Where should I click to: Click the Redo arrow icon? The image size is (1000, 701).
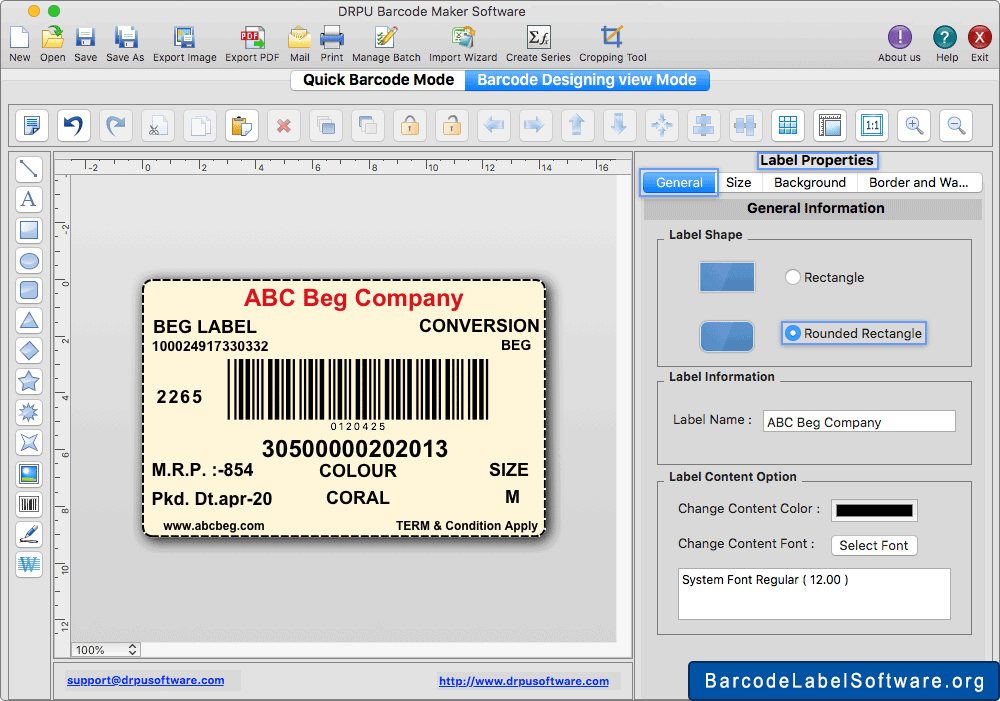coord(115,125)
